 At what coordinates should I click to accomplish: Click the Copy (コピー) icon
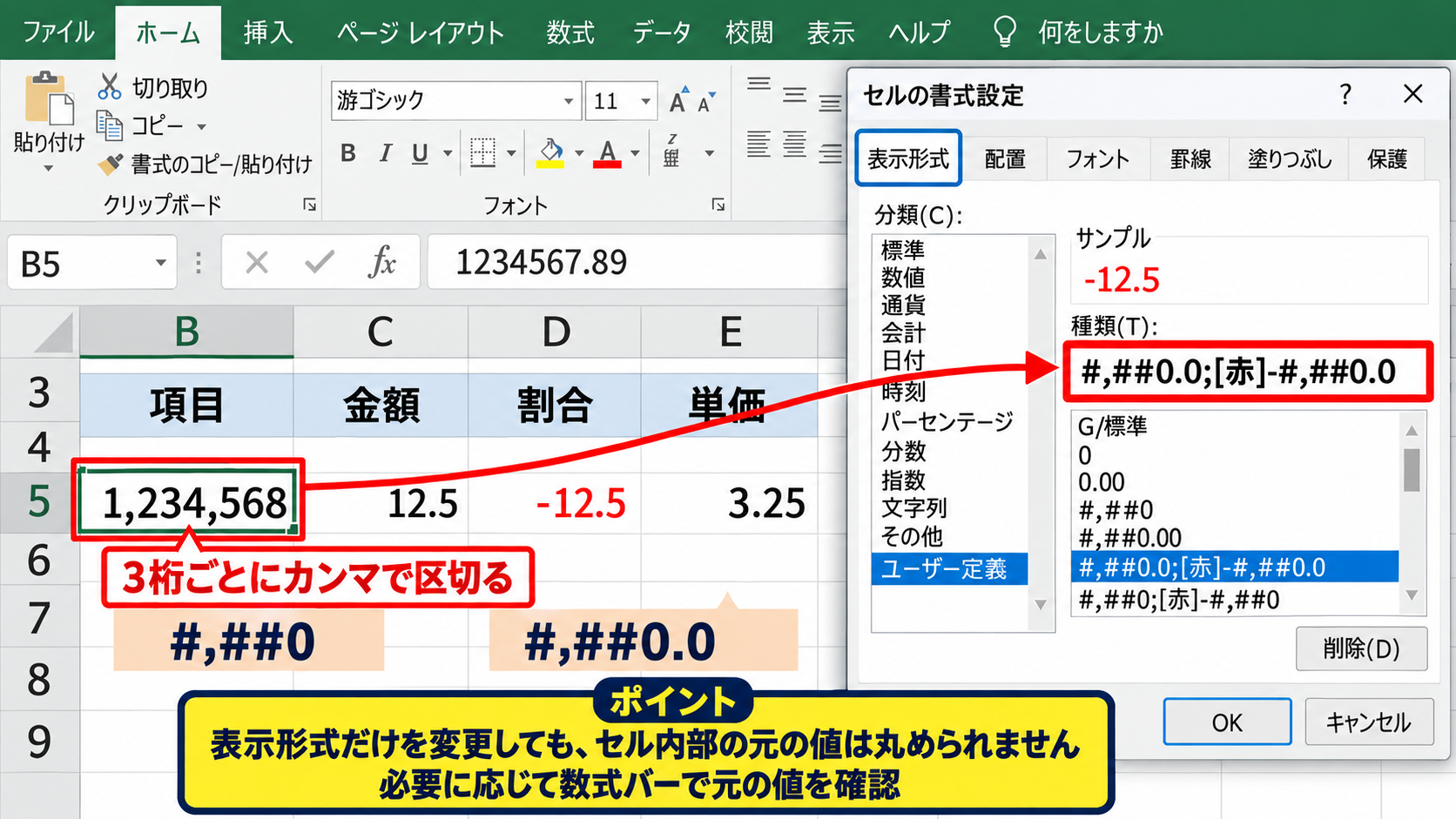coord(109,126)
